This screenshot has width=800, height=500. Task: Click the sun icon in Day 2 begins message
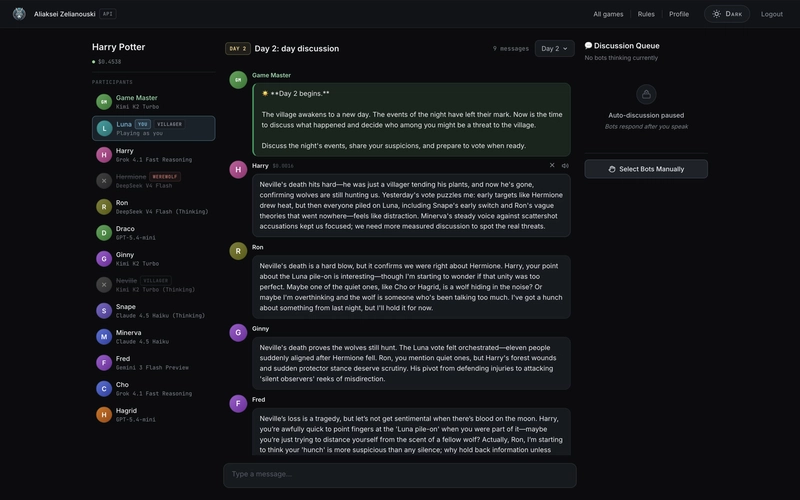pyautogui.click(x=265, y=93)
